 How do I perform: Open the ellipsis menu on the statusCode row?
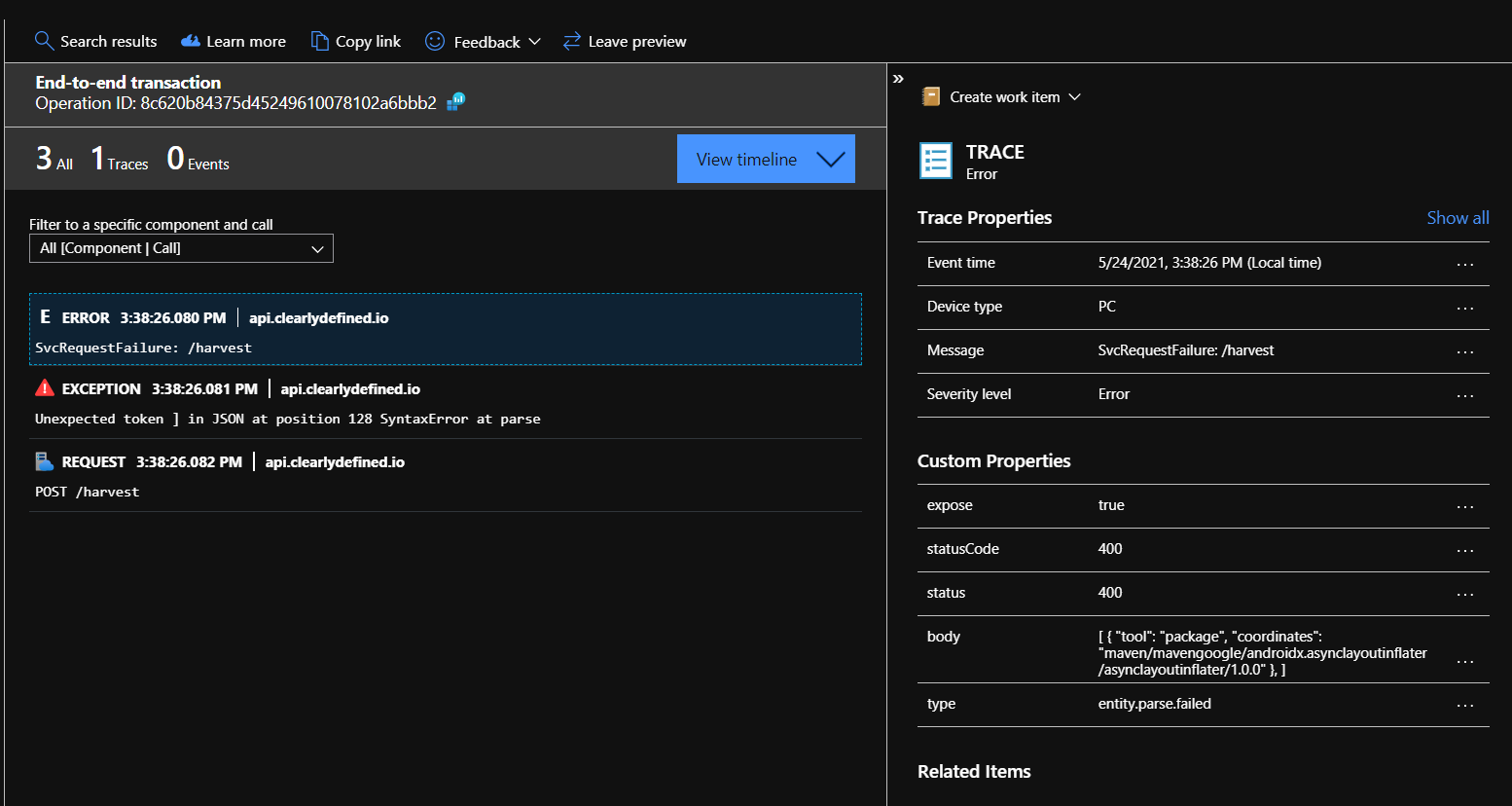1465,550
